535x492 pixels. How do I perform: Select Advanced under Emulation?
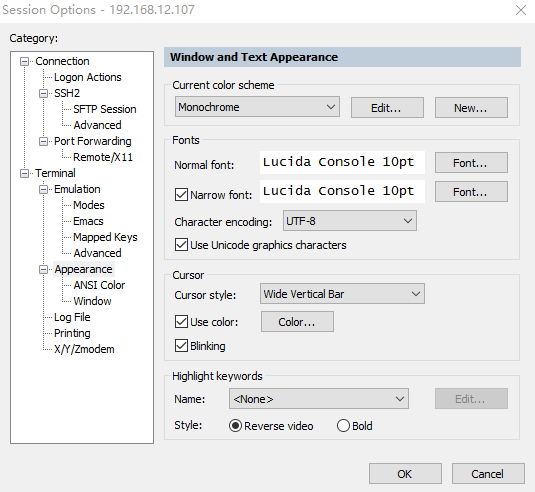(x=97, y=253)
